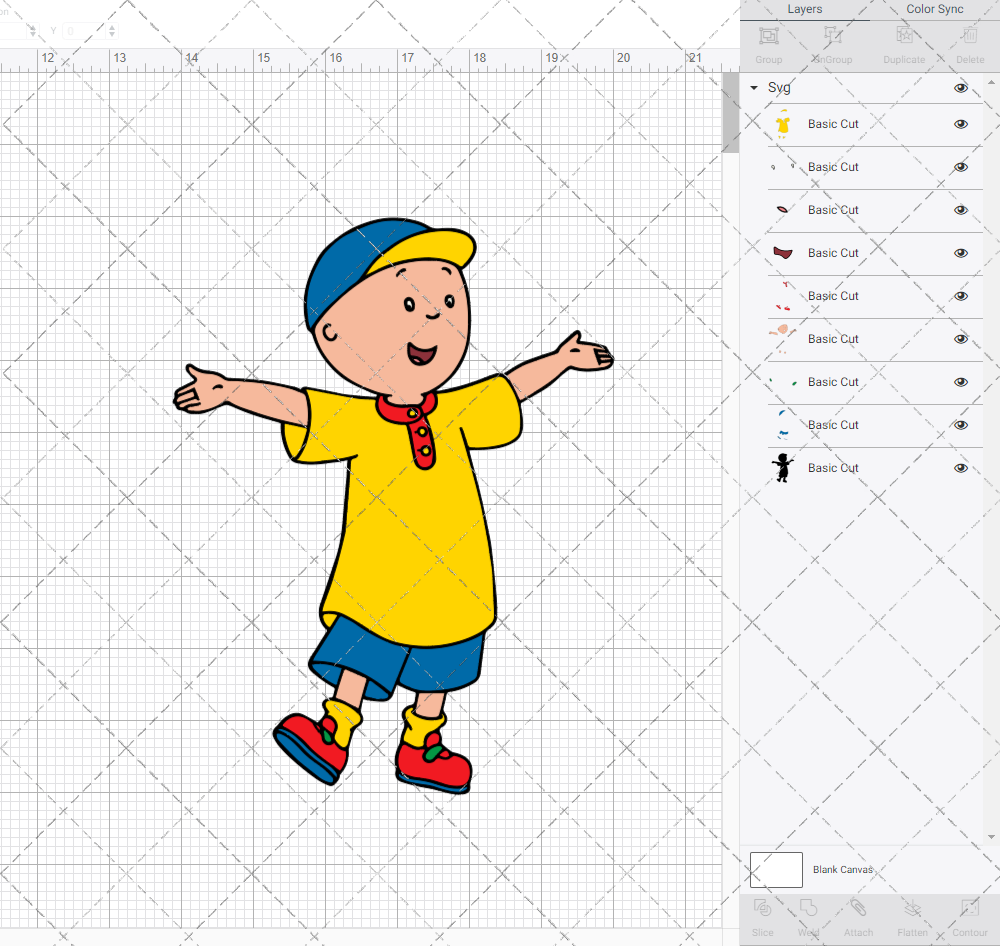Select the red mouth layer thumbnail
The width and height of the screenshot is (1000, 946).
click(x=783, y=210)
